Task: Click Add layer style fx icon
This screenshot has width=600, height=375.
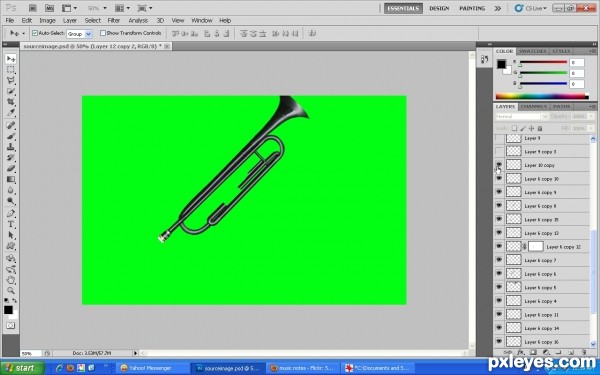Action: point(520,352)
